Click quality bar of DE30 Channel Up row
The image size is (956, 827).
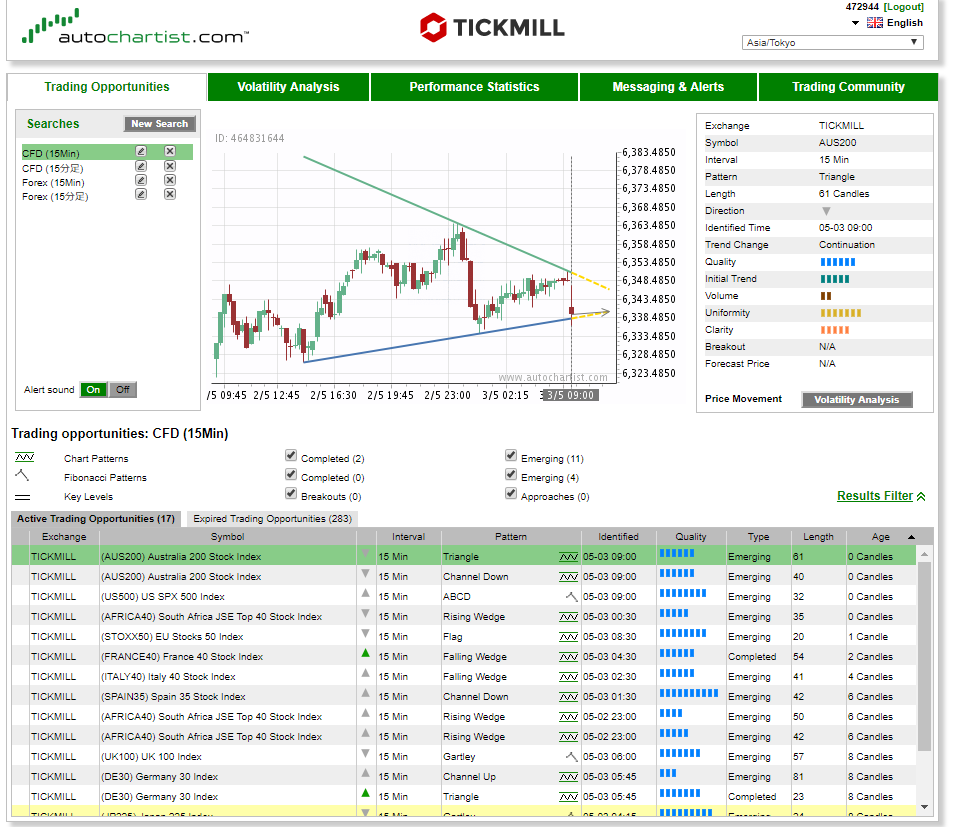(x=668, y=773)
